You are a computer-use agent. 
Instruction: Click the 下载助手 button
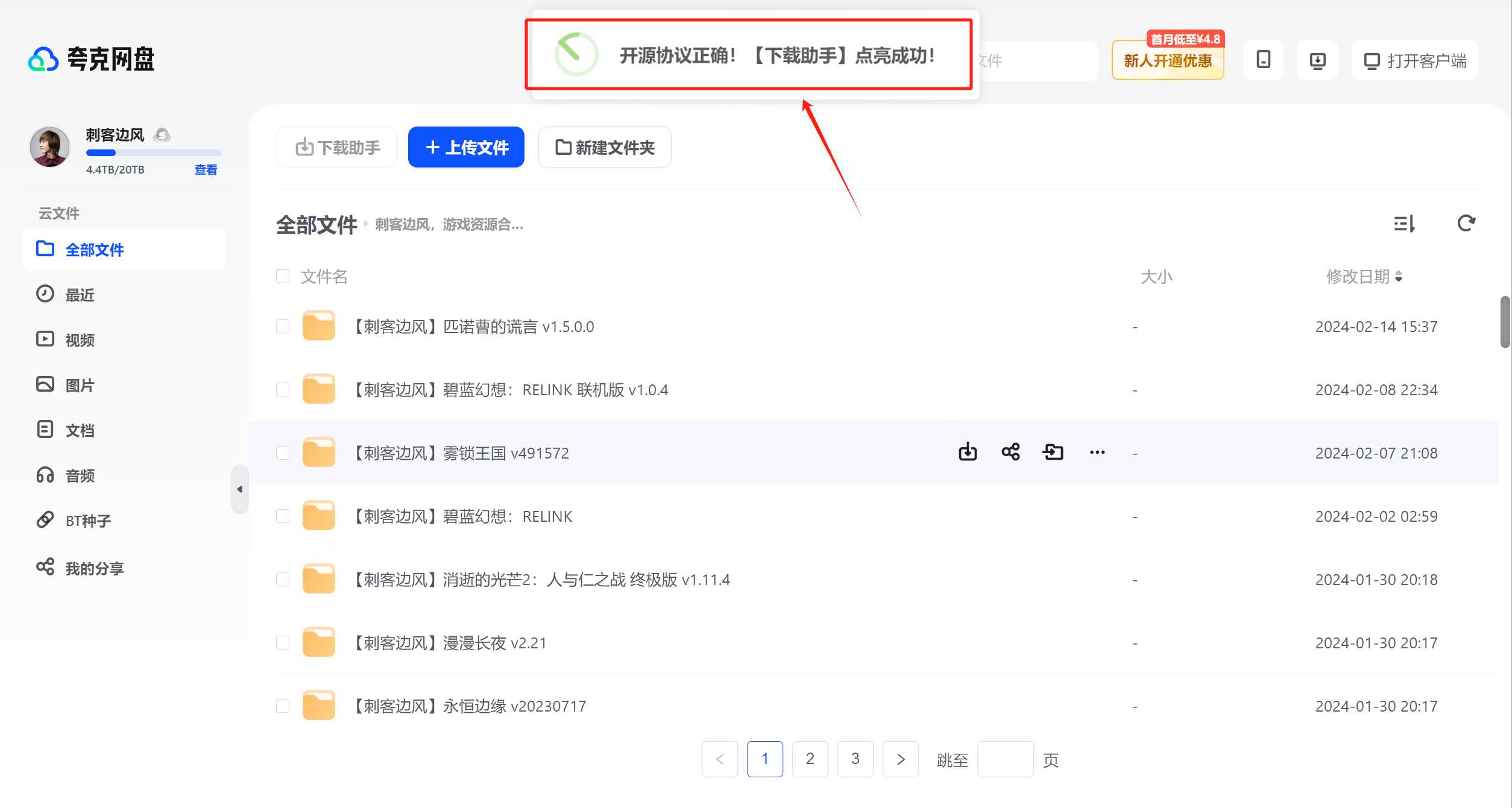(336, 147)
